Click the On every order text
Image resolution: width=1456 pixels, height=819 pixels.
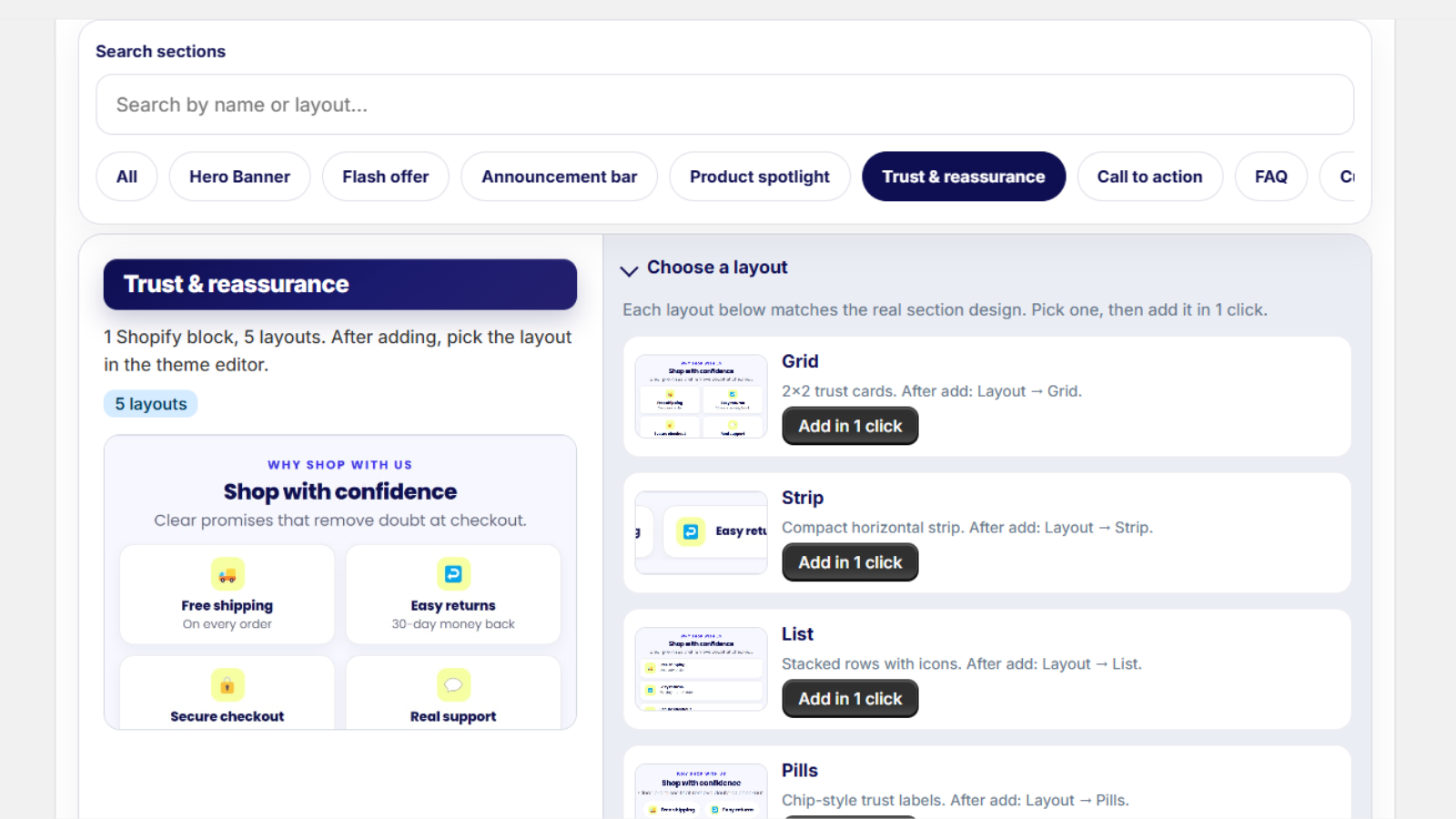coord(227,624)
